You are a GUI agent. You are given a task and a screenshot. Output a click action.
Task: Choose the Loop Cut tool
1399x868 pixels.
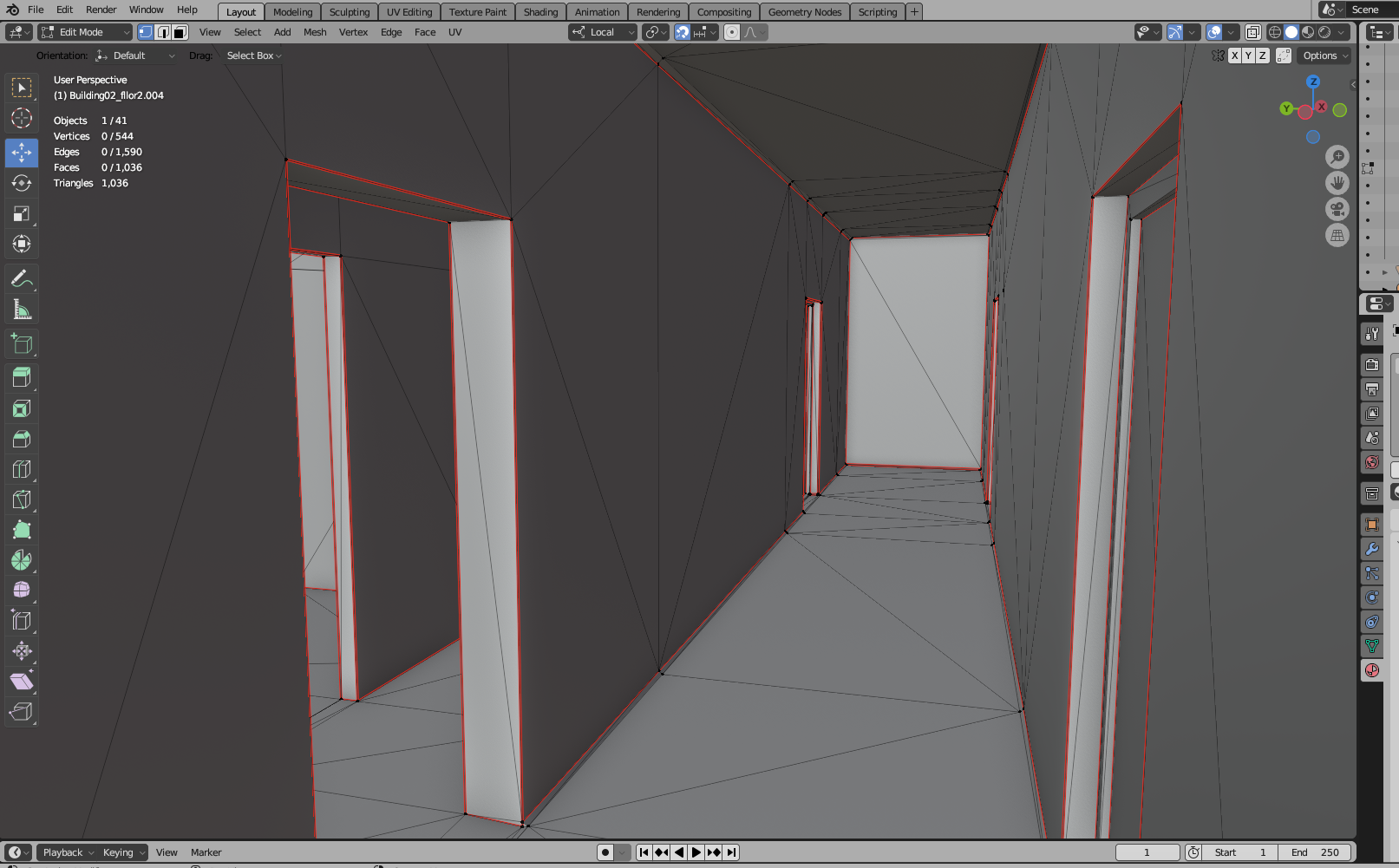(22, 469)
